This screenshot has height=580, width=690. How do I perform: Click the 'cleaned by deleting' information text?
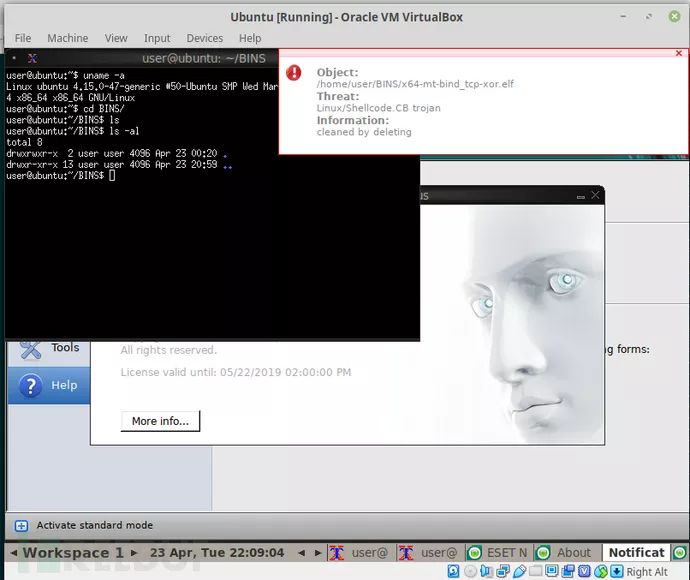364,132
